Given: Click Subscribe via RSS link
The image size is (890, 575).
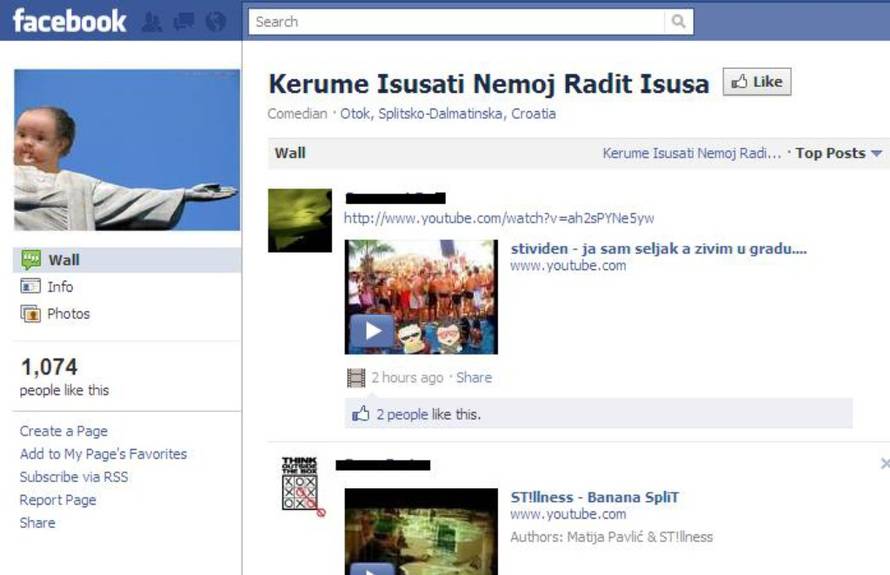Looking at the screenshot, I should (x=74, y=477).
